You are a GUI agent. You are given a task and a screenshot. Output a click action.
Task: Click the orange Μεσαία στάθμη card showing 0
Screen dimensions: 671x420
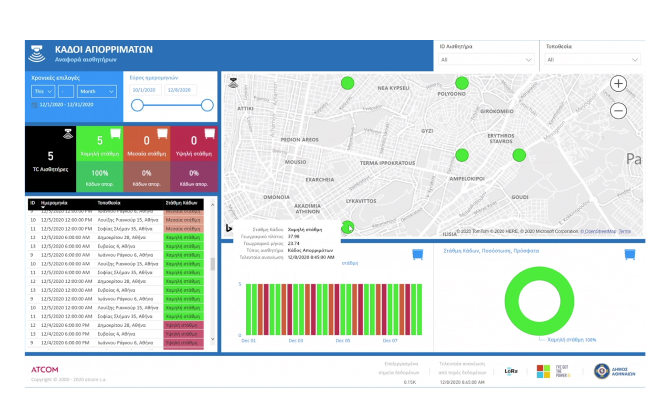(147, 144)
